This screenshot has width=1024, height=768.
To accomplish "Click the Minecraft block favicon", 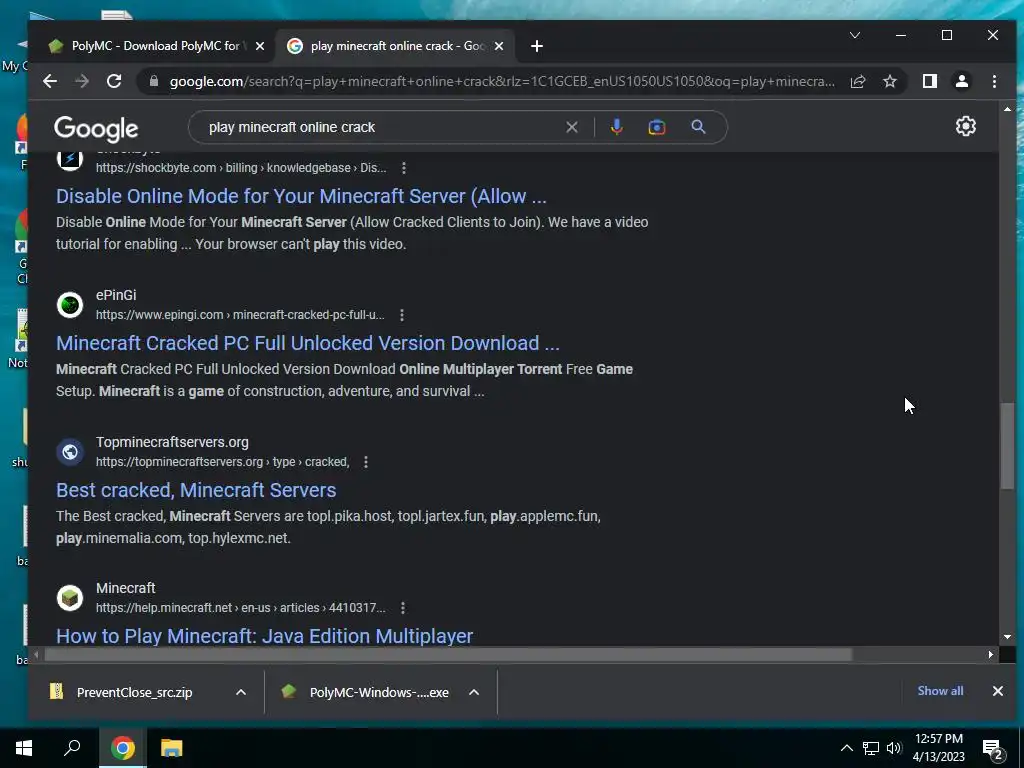I will 70,598.
